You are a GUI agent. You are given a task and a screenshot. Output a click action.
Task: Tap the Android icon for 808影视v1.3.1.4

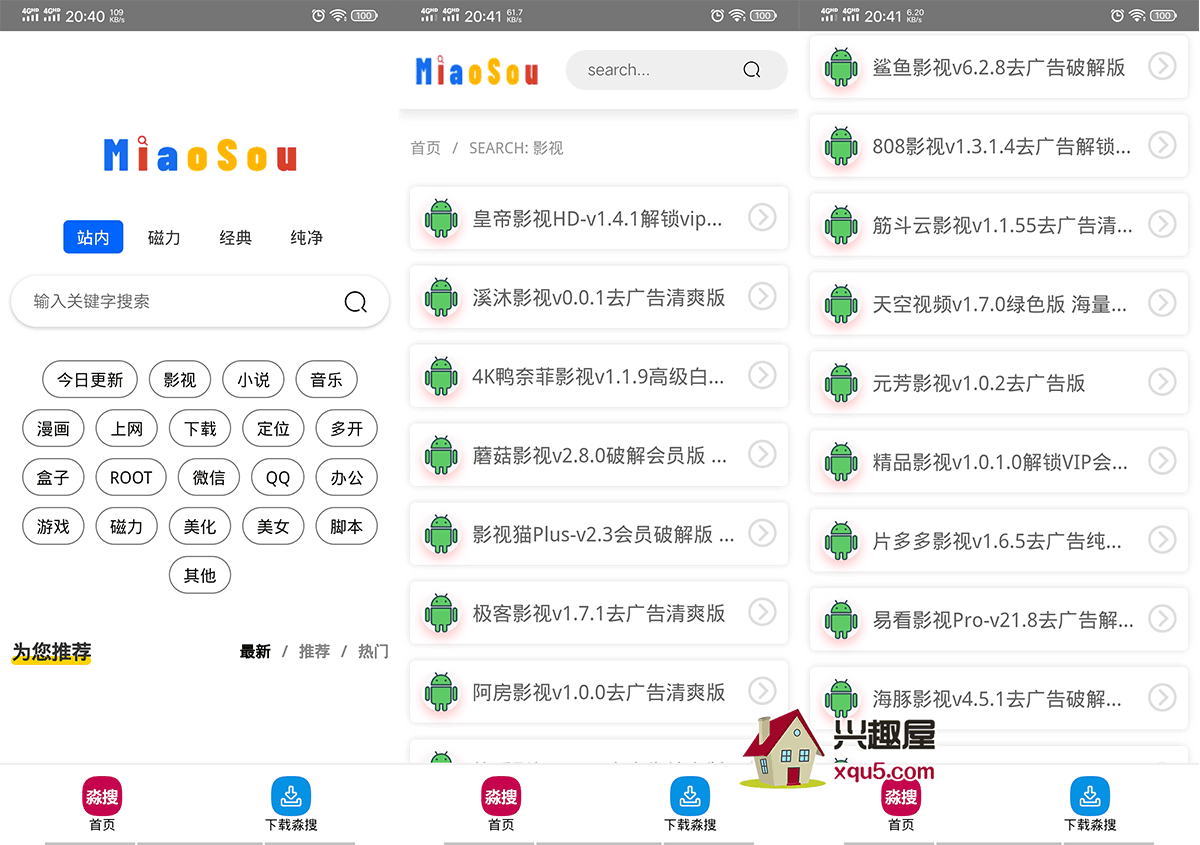tap(841, 147)
